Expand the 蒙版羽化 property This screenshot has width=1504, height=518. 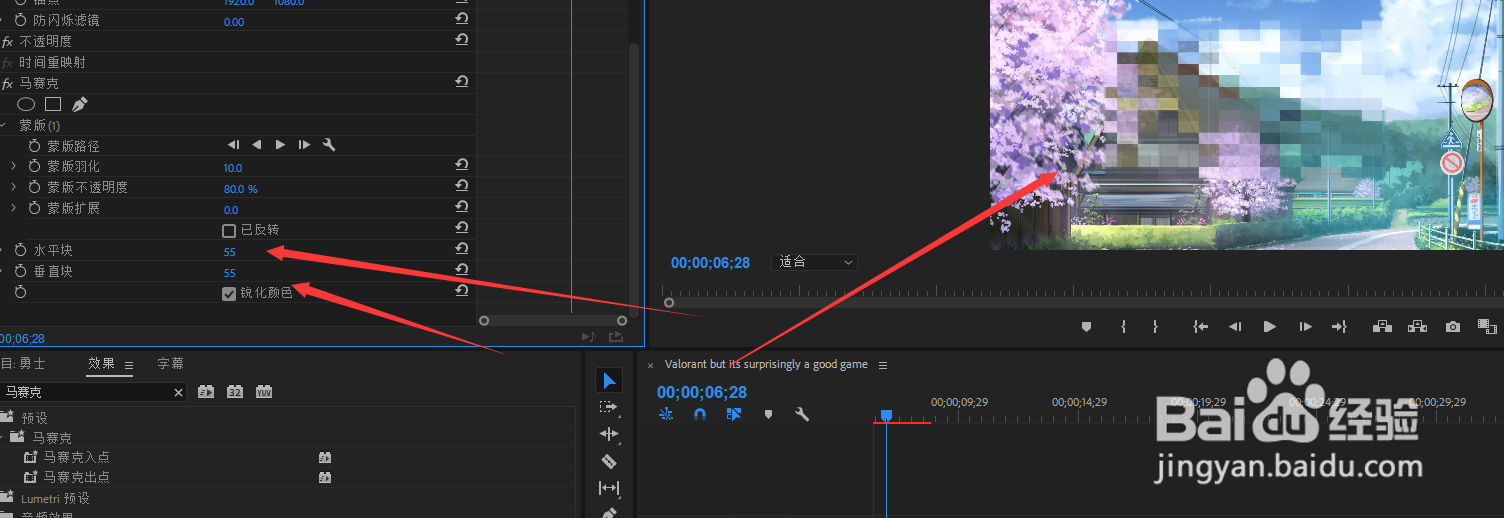(13, 166)
